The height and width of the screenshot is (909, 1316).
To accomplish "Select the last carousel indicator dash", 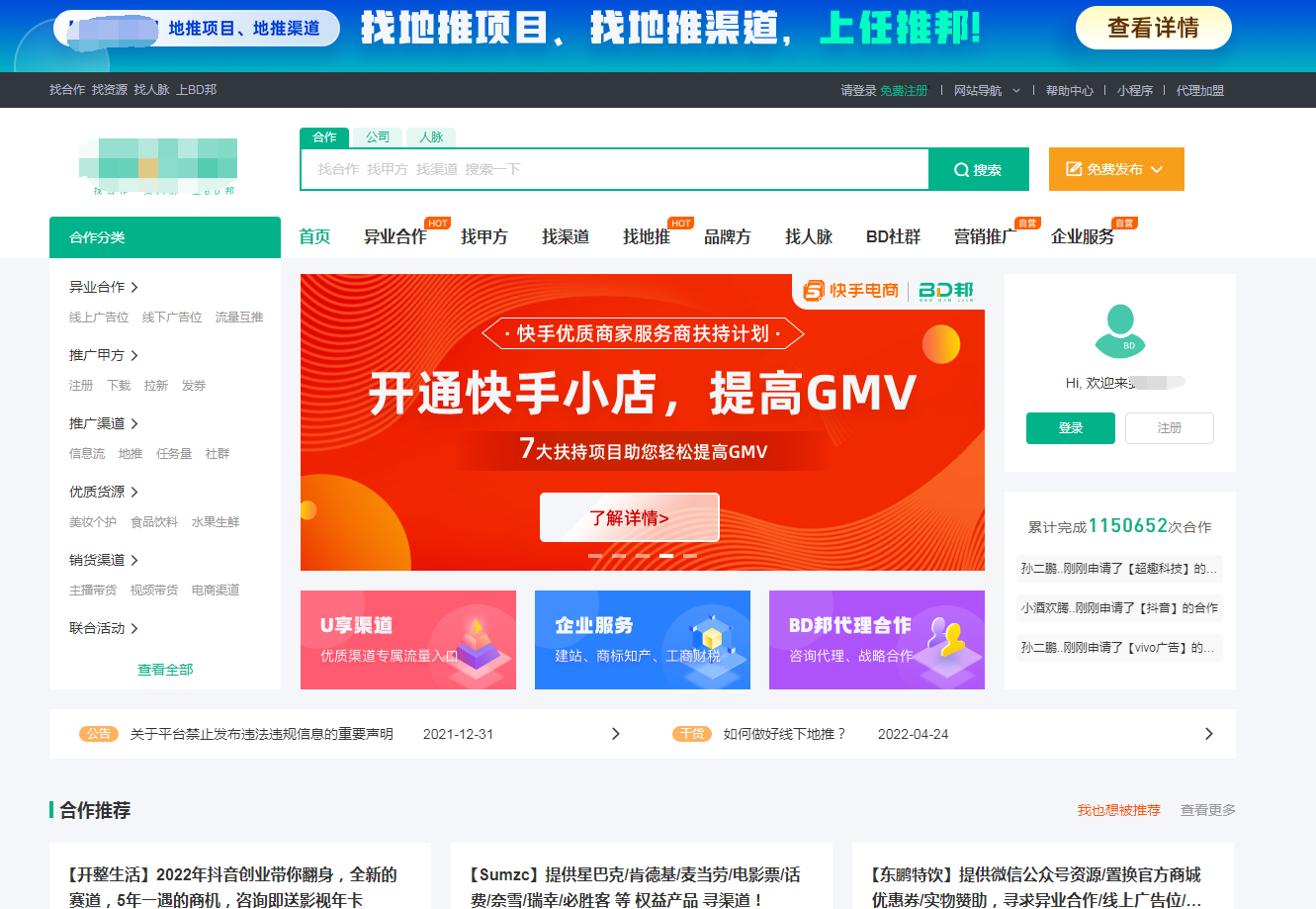I will tap(690, 556).
